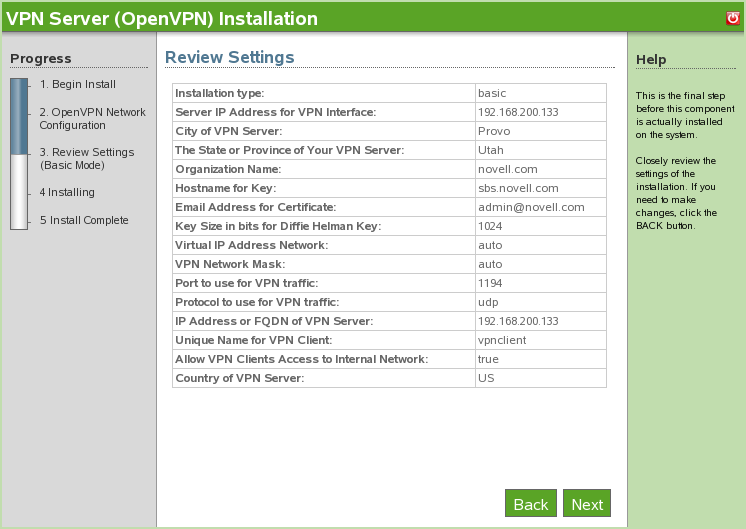Image resolution: width=746 pixels, height=529 pixels.
Task: Select progress step 1. Begin Install
Action: (x=78, y=84)
